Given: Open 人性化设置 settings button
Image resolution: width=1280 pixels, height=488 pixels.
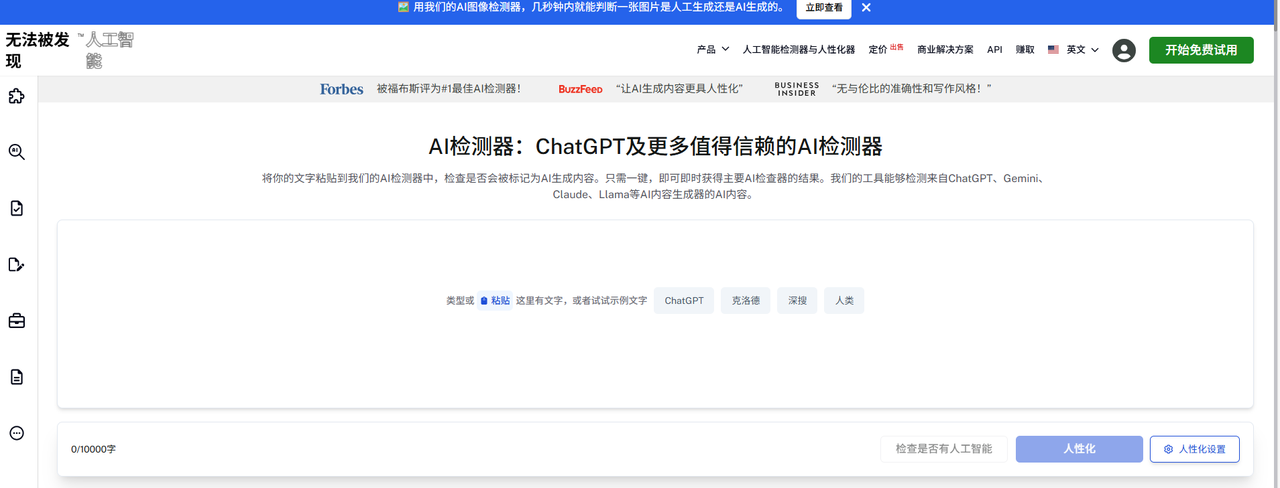Looking at the screenshot, I should pos(1195,449).
